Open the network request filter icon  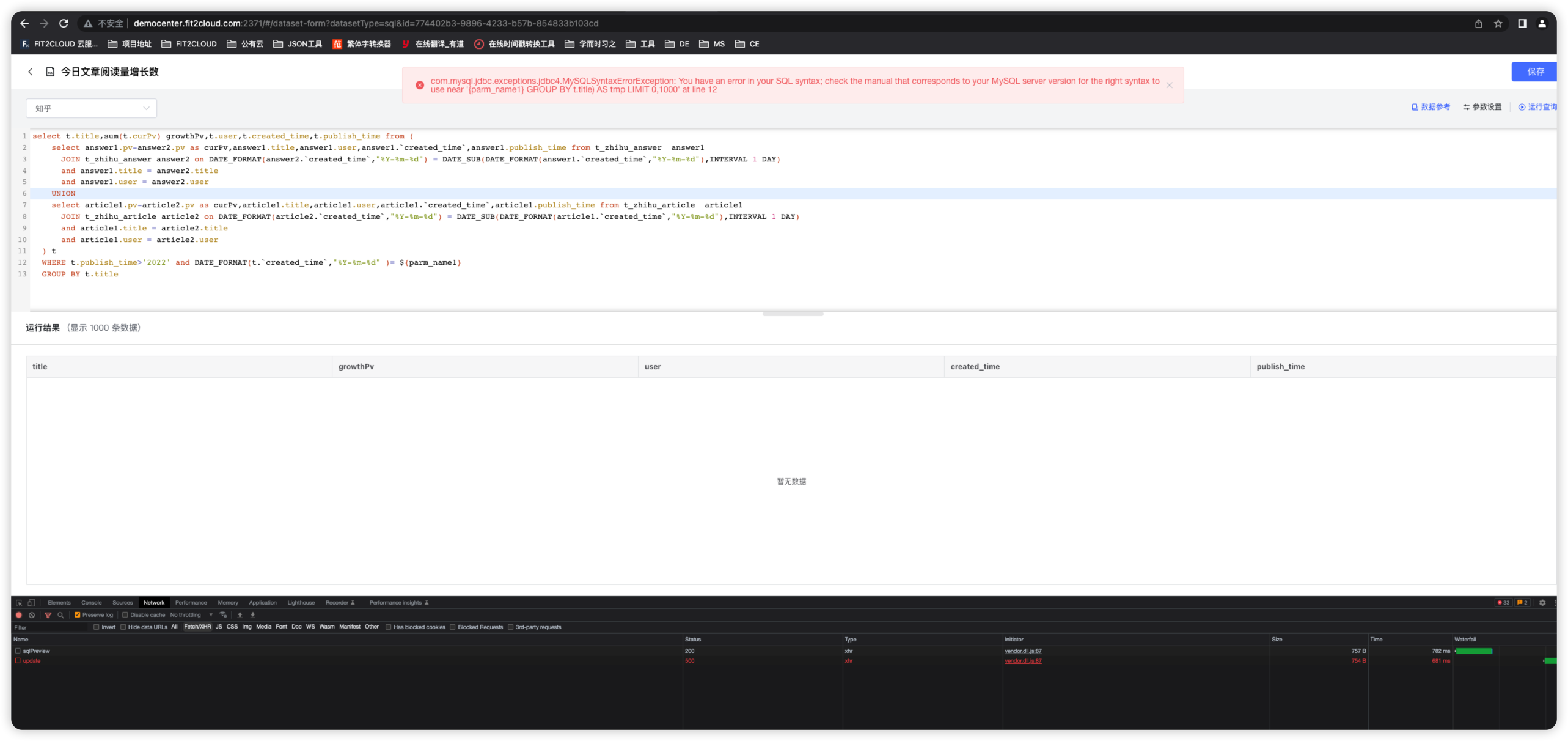(x=48, y=615)
